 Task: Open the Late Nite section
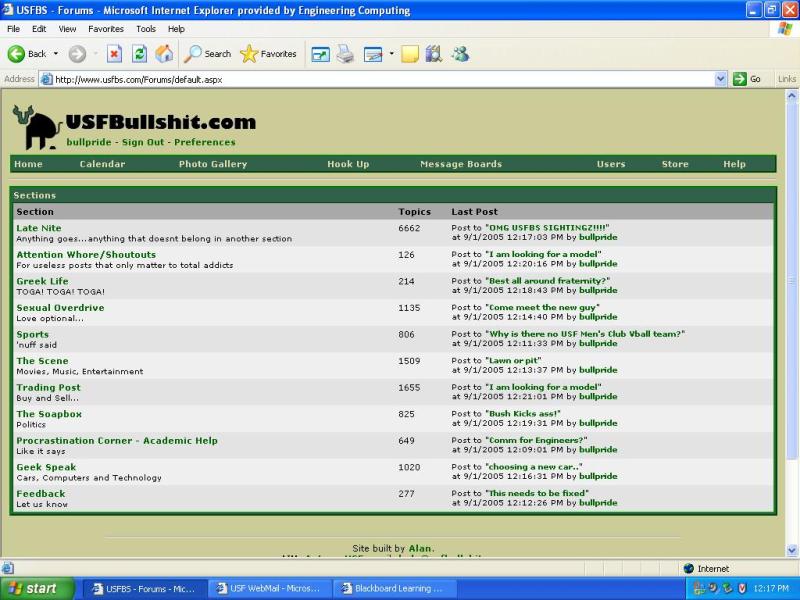click(39, 228)
